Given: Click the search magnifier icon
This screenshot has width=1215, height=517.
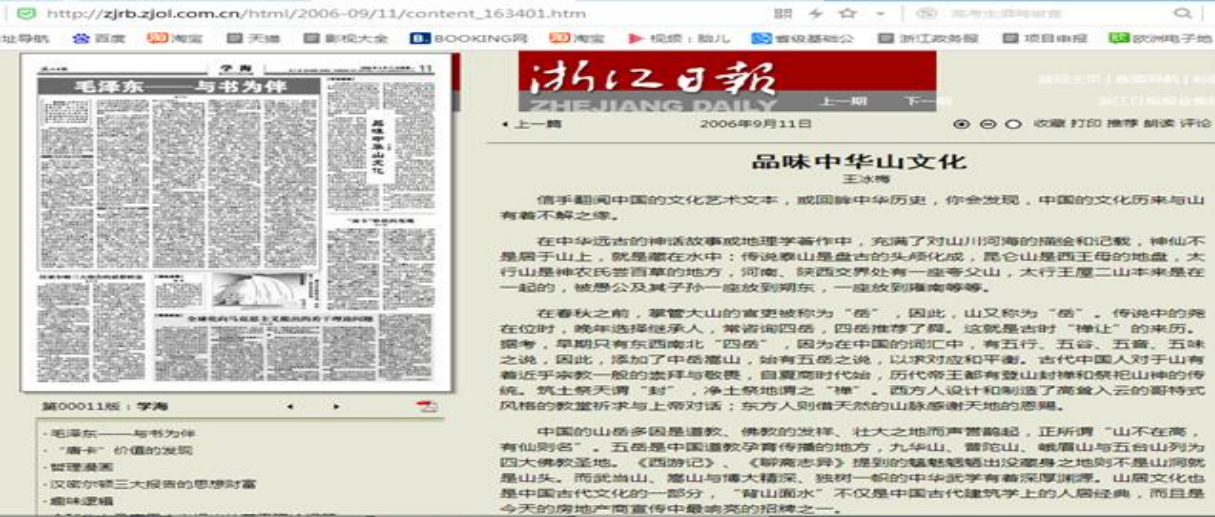Looking at the screenshot, I should (x=1183, y=13).
